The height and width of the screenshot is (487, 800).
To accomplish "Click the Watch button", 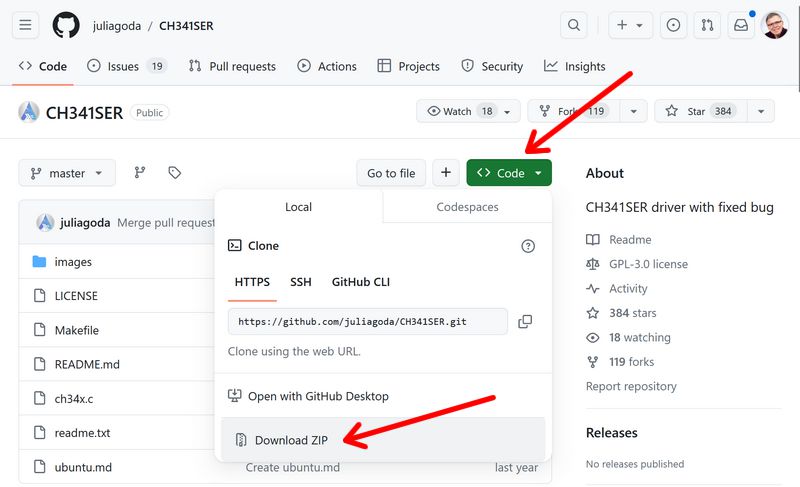I will pos(468,111).
